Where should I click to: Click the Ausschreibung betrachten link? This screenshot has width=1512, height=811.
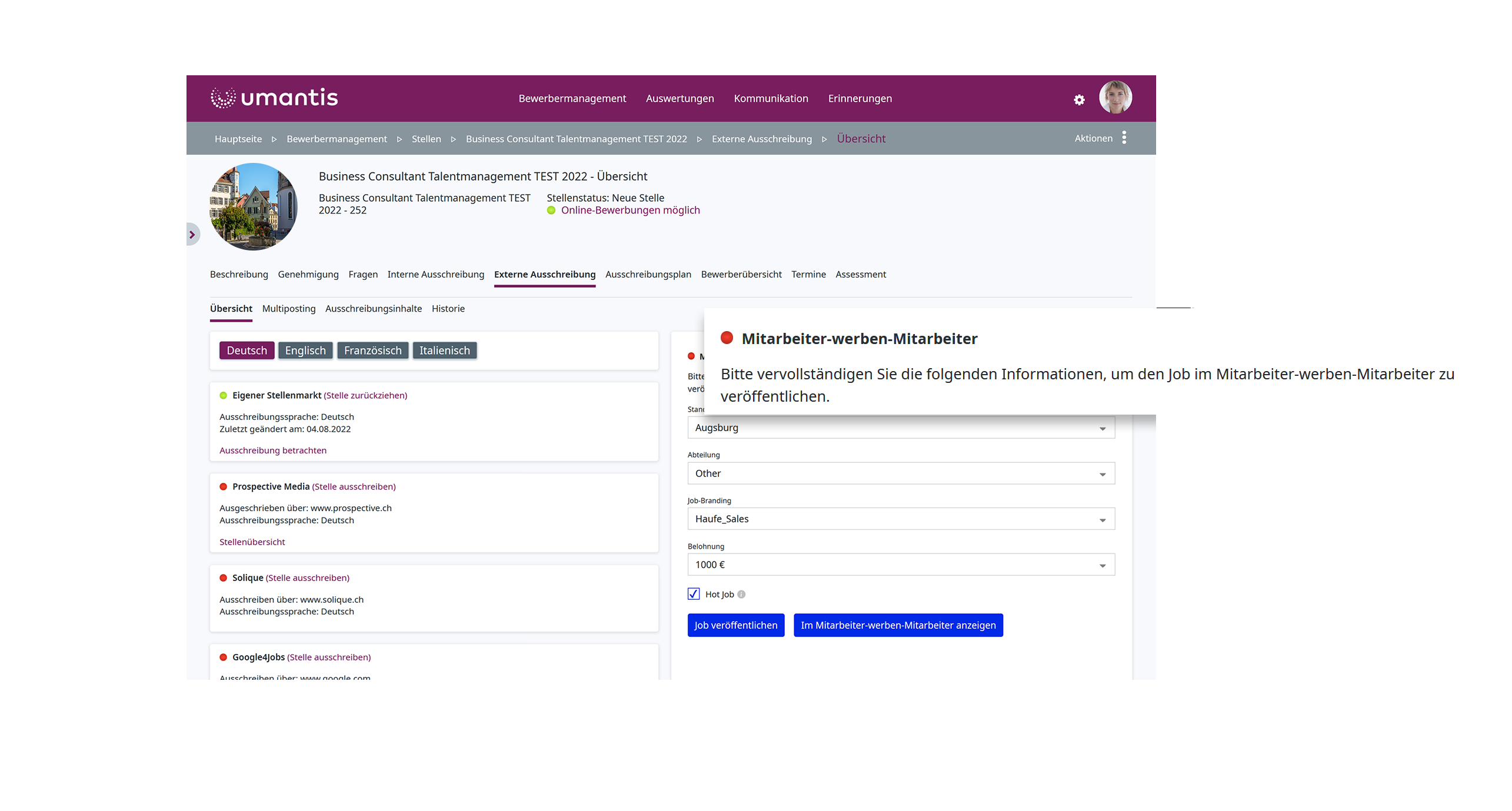pyautogui.click(x=272, y=450)
